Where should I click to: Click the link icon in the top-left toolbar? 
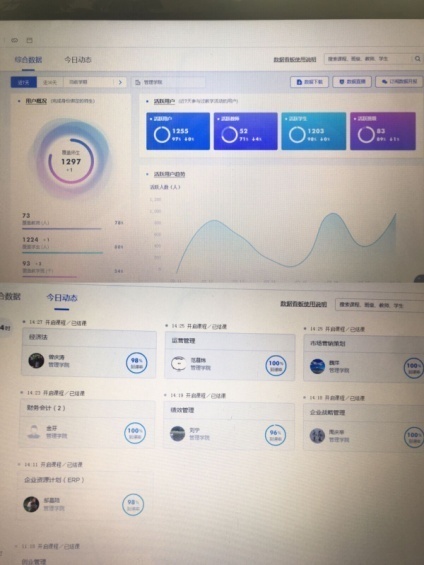[x=15, y=40]
